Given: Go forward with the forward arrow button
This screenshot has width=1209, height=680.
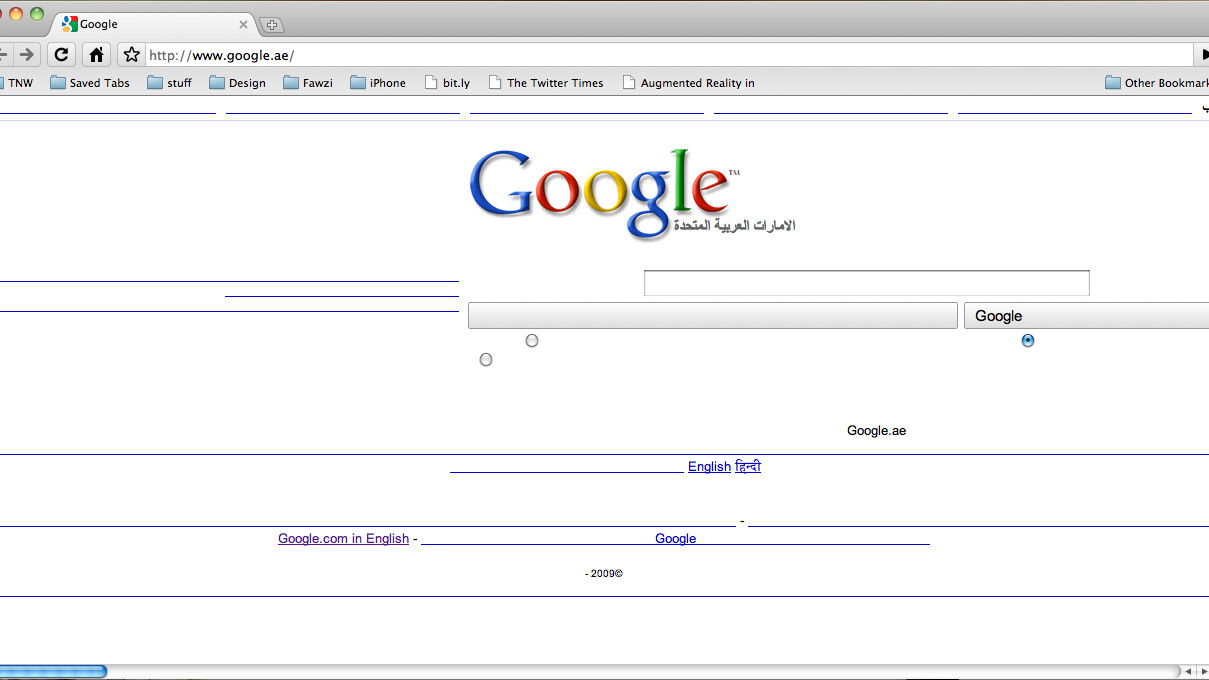Looking at the screenshot, I should click(x=27, y=54).
